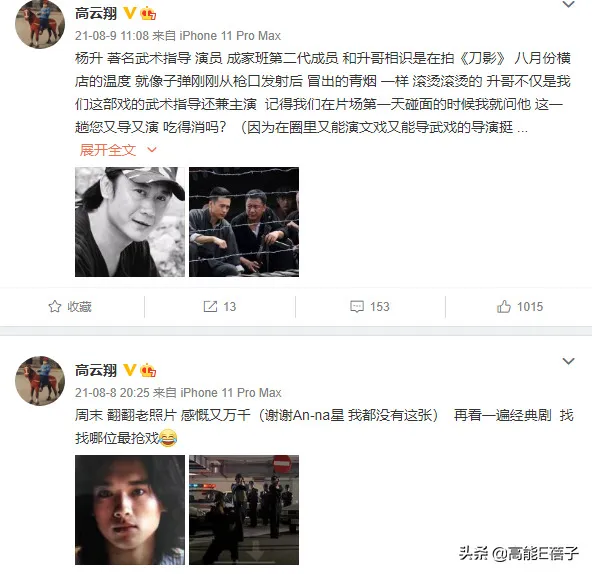Open the second post's profile avatar

[40, 381]
